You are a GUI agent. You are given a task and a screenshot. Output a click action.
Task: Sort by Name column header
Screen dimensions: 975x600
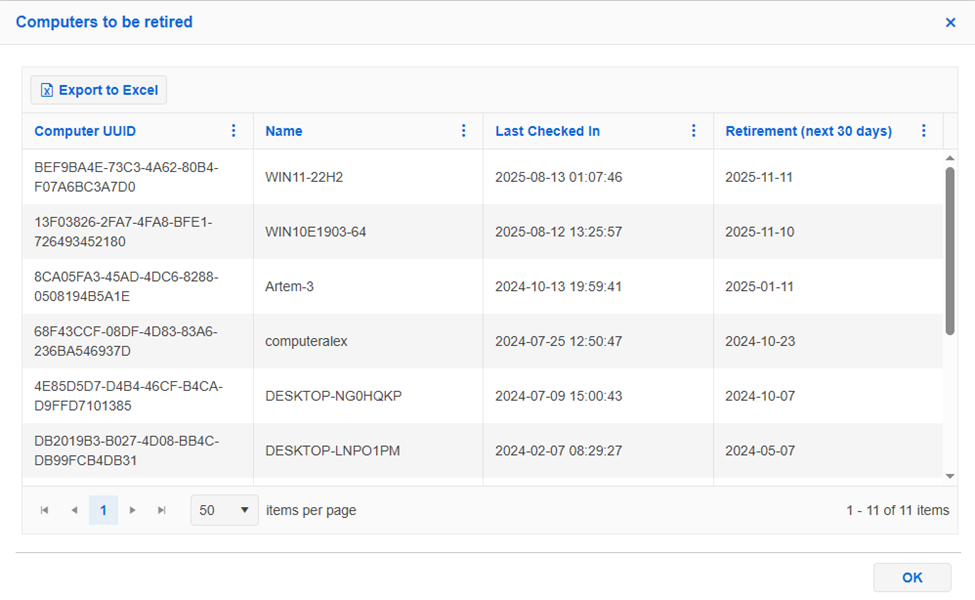tap(284, 131)
